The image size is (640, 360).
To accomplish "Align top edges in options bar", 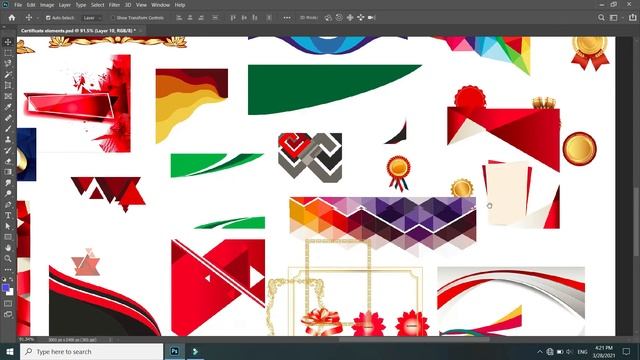I will 233,18.
